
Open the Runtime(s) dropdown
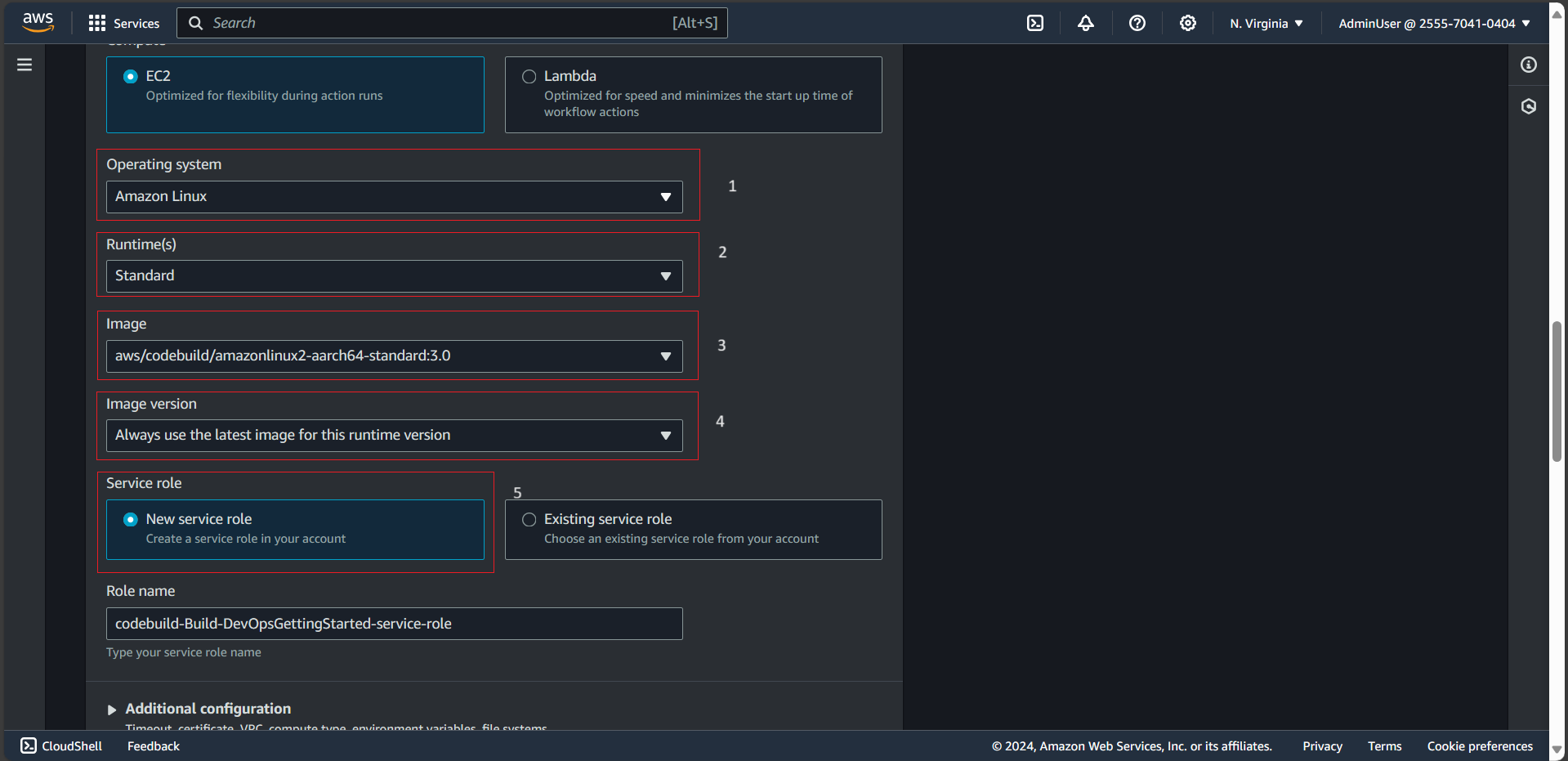coord(395,276)
